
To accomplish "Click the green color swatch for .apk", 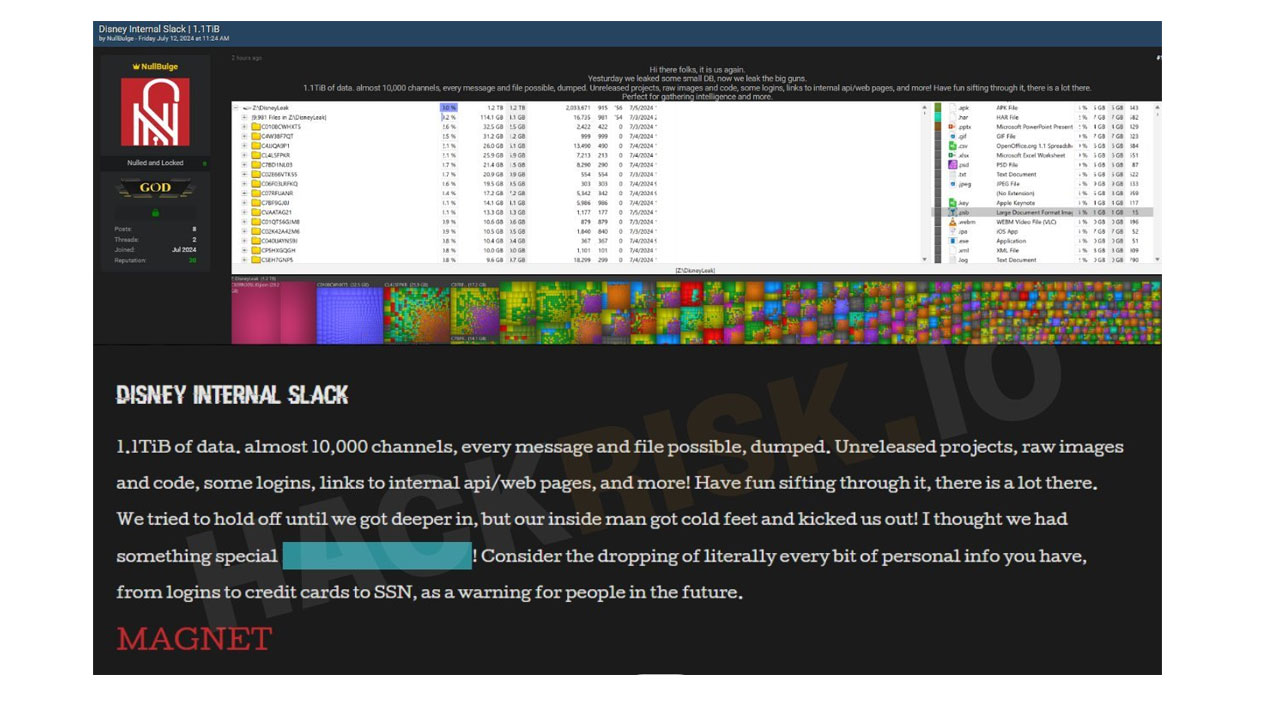I will (x=938, y=107).
